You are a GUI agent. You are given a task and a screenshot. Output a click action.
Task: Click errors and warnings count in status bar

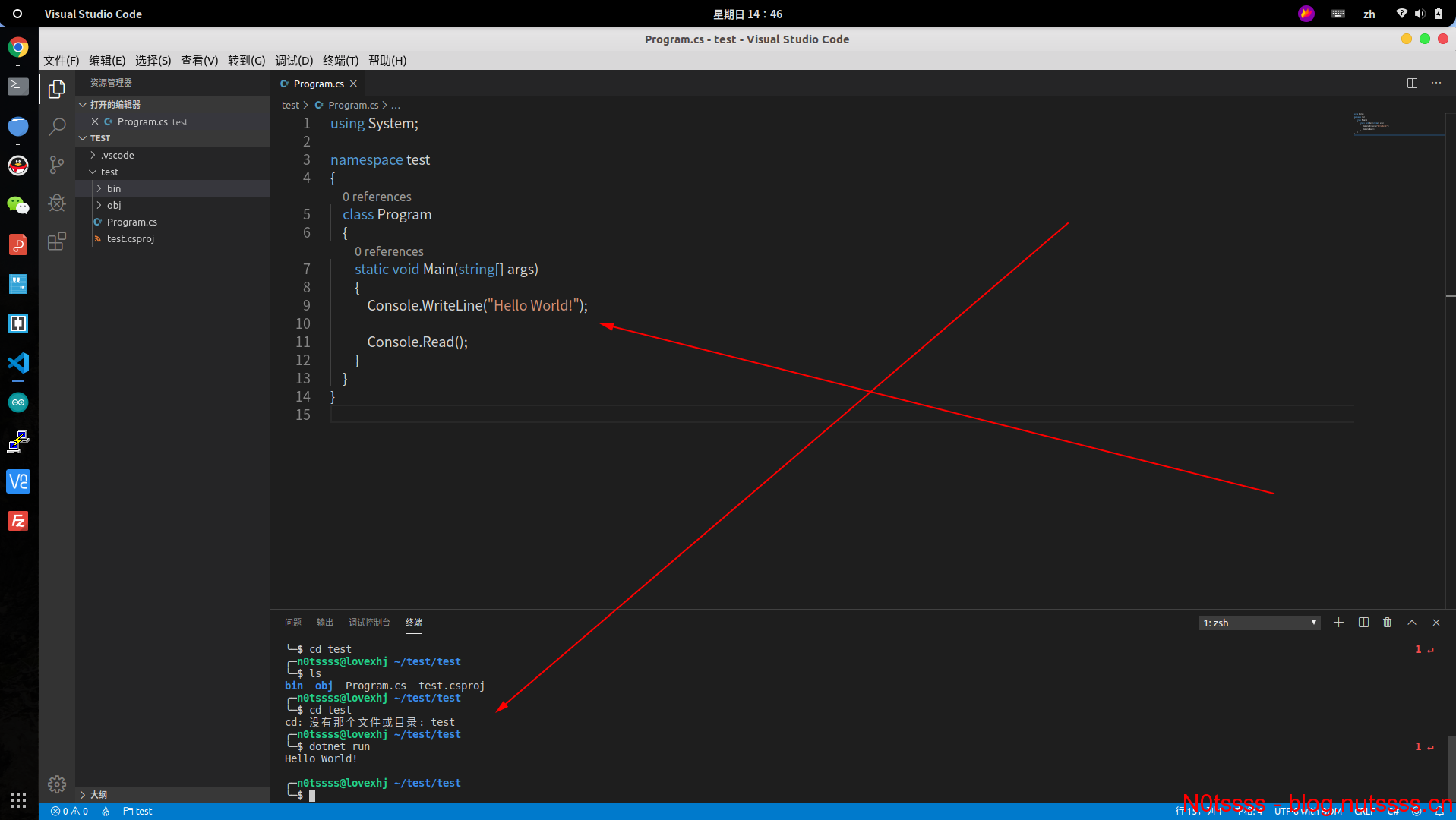(69, 811)
